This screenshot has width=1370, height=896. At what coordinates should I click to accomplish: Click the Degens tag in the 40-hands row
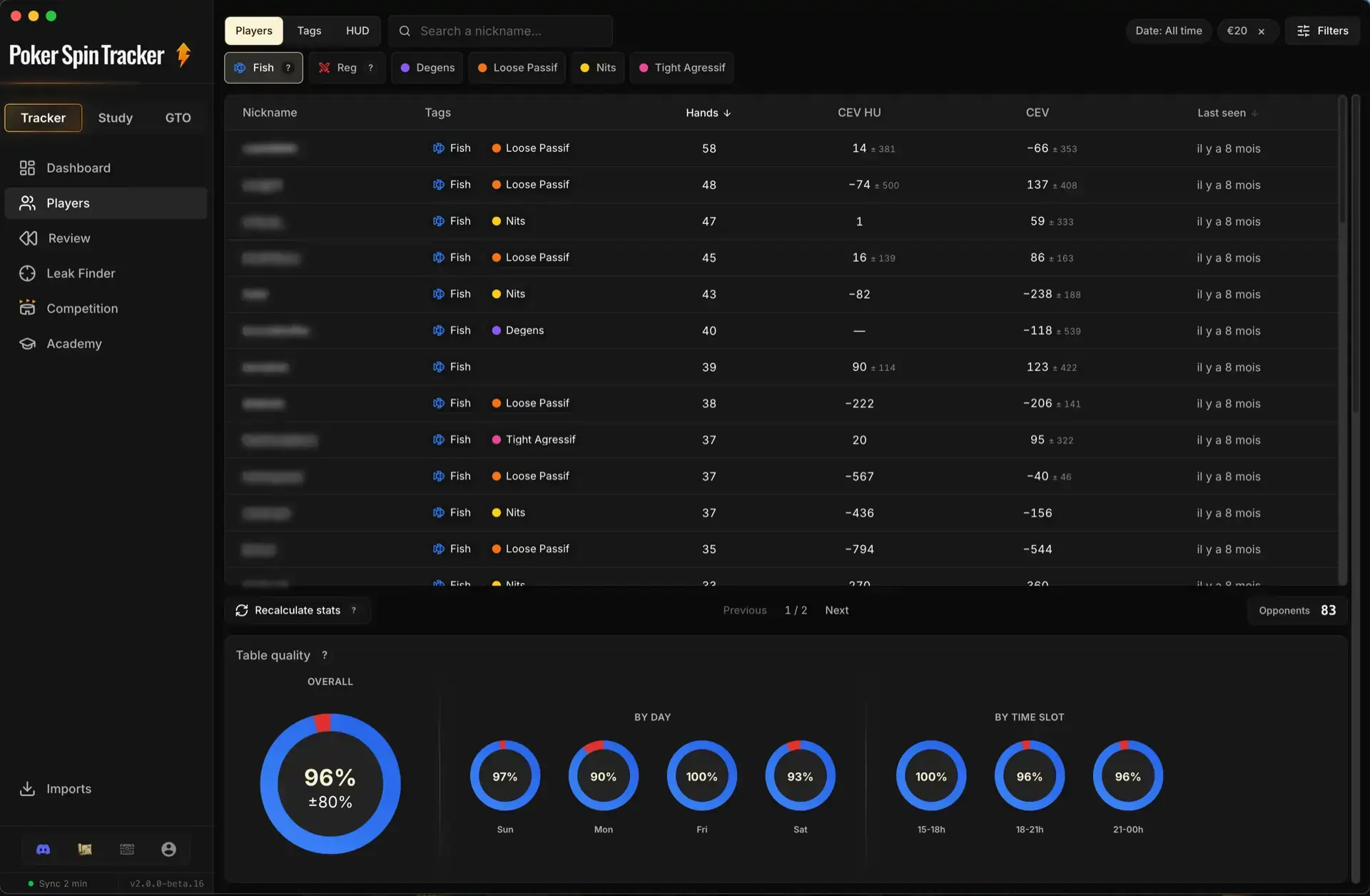(x=518, y=330)
